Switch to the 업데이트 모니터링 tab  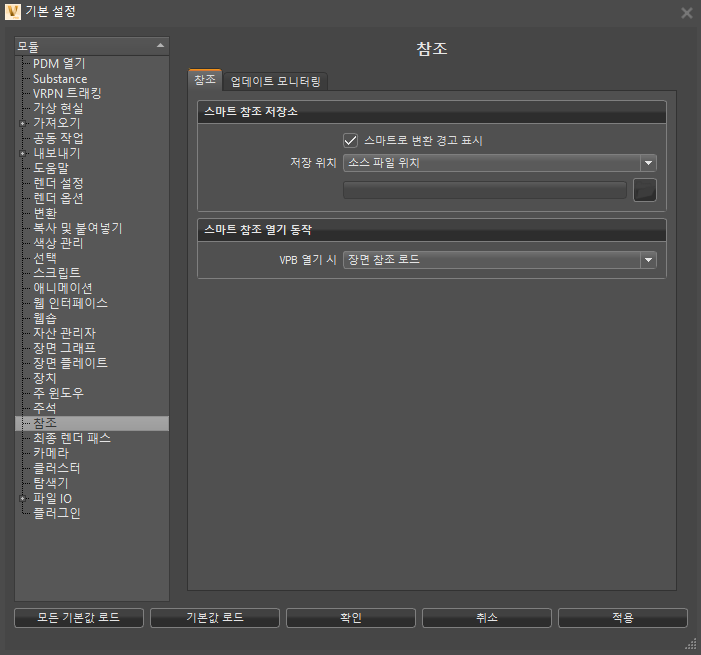point(275,81)
